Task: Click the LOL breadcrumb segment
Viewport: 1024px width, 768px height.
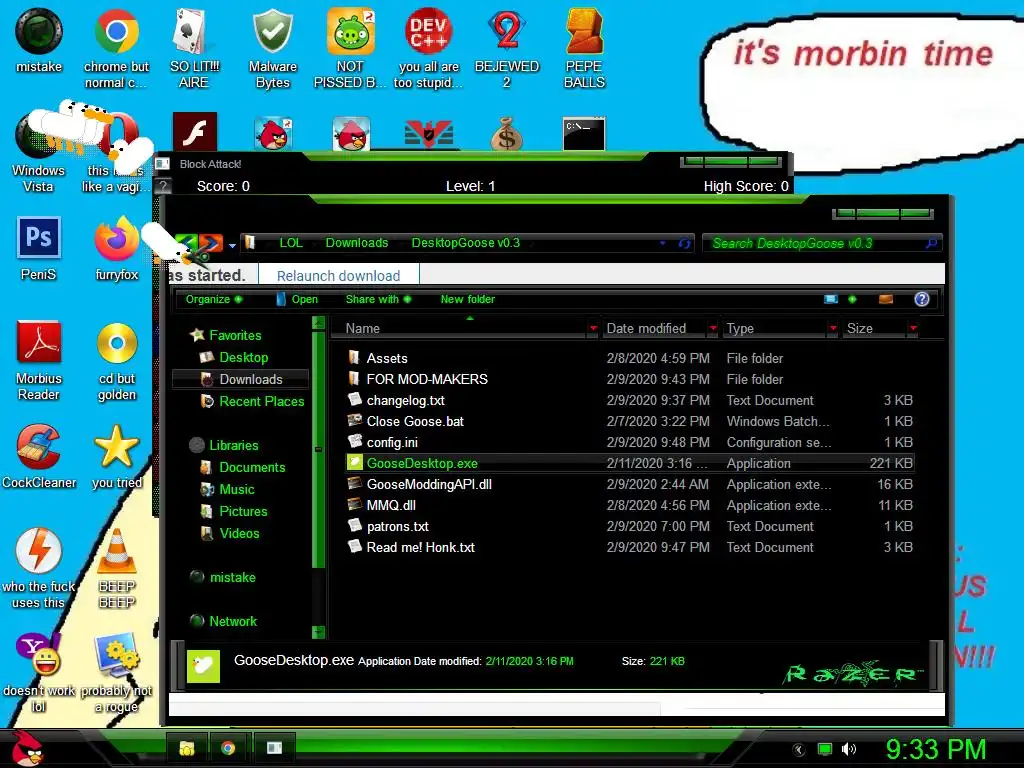Action: coord(291,243)
